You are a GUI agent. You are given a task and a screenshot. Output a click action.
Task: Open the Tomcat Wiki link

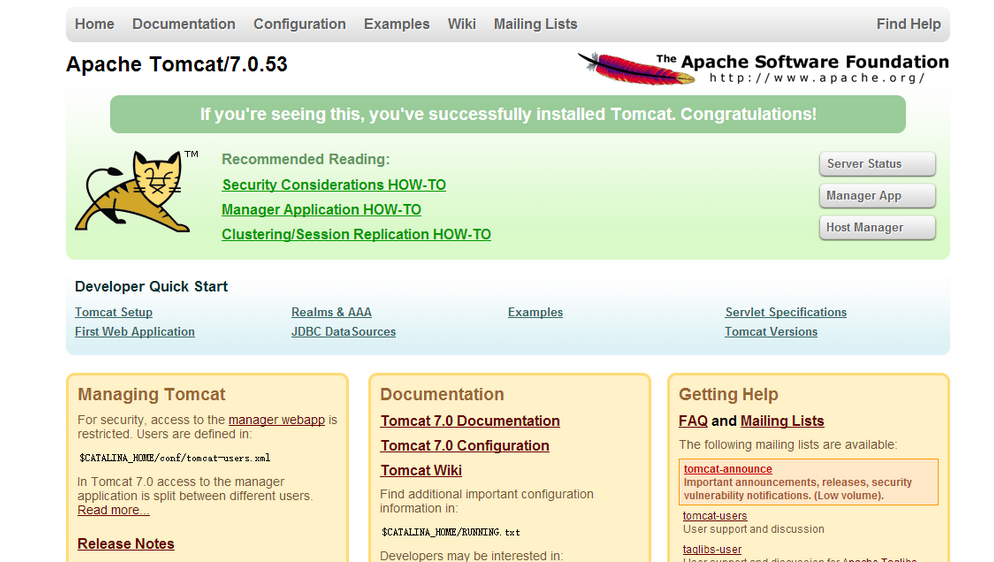click(421, 471)
